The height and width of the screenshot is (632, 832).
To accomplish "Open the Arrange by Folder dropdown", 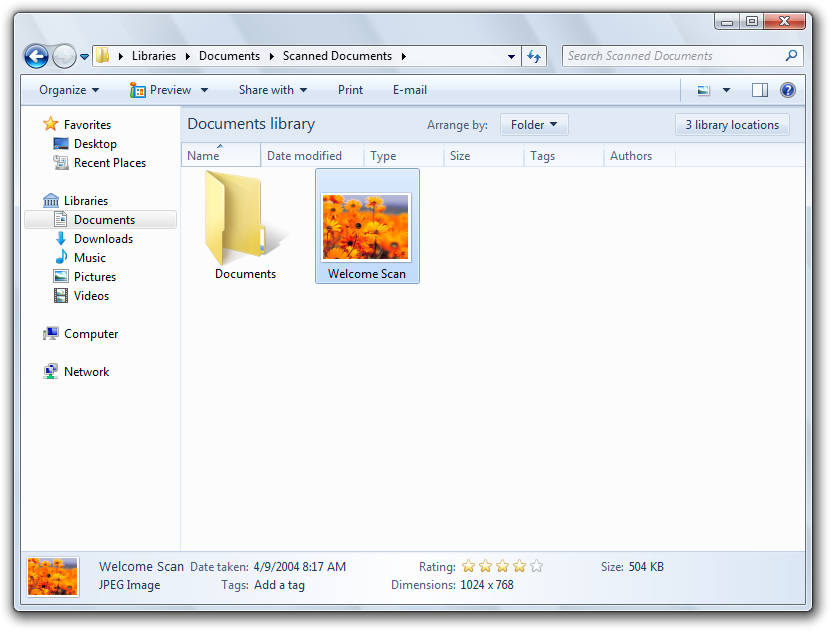I will coord(534,125).
